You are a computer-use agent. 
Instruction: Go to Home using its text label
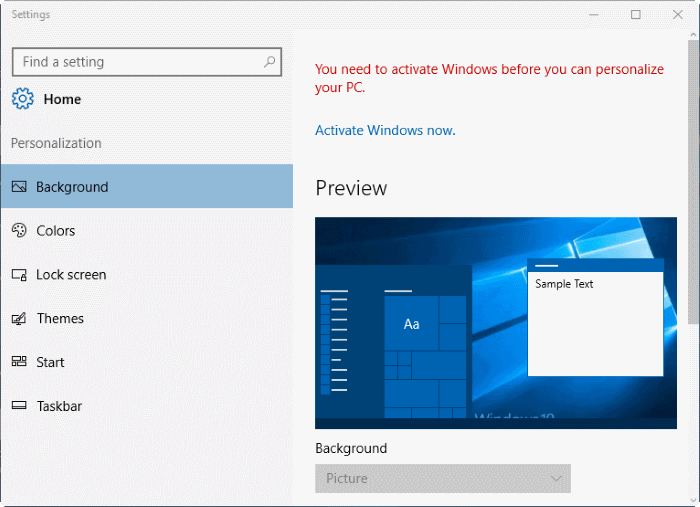point(62,99)
